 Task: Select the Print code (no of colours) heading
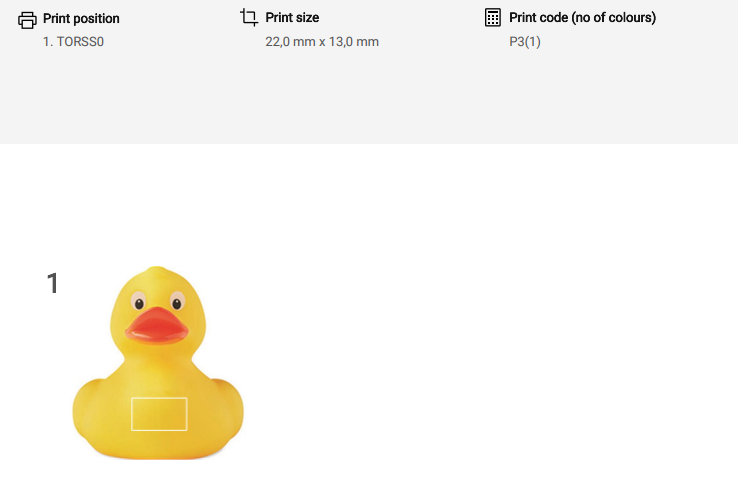click(x=582, y=18)
